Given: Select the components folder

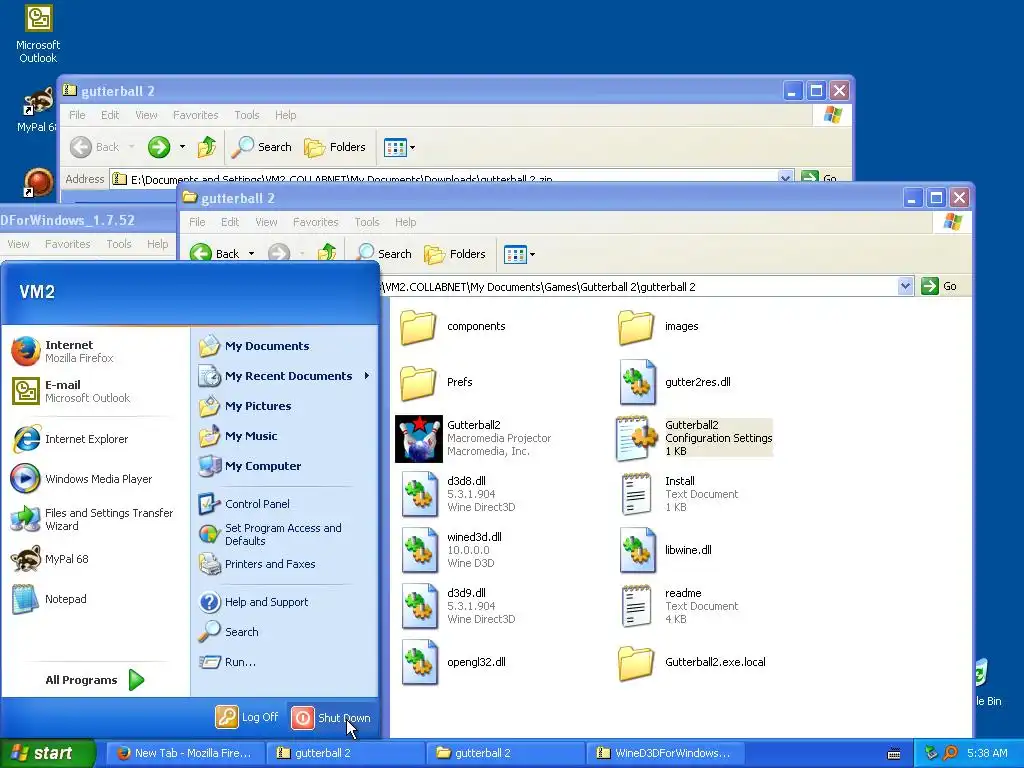Looking at the screenshot, I should pyautogui.click(x=453, y=327).
